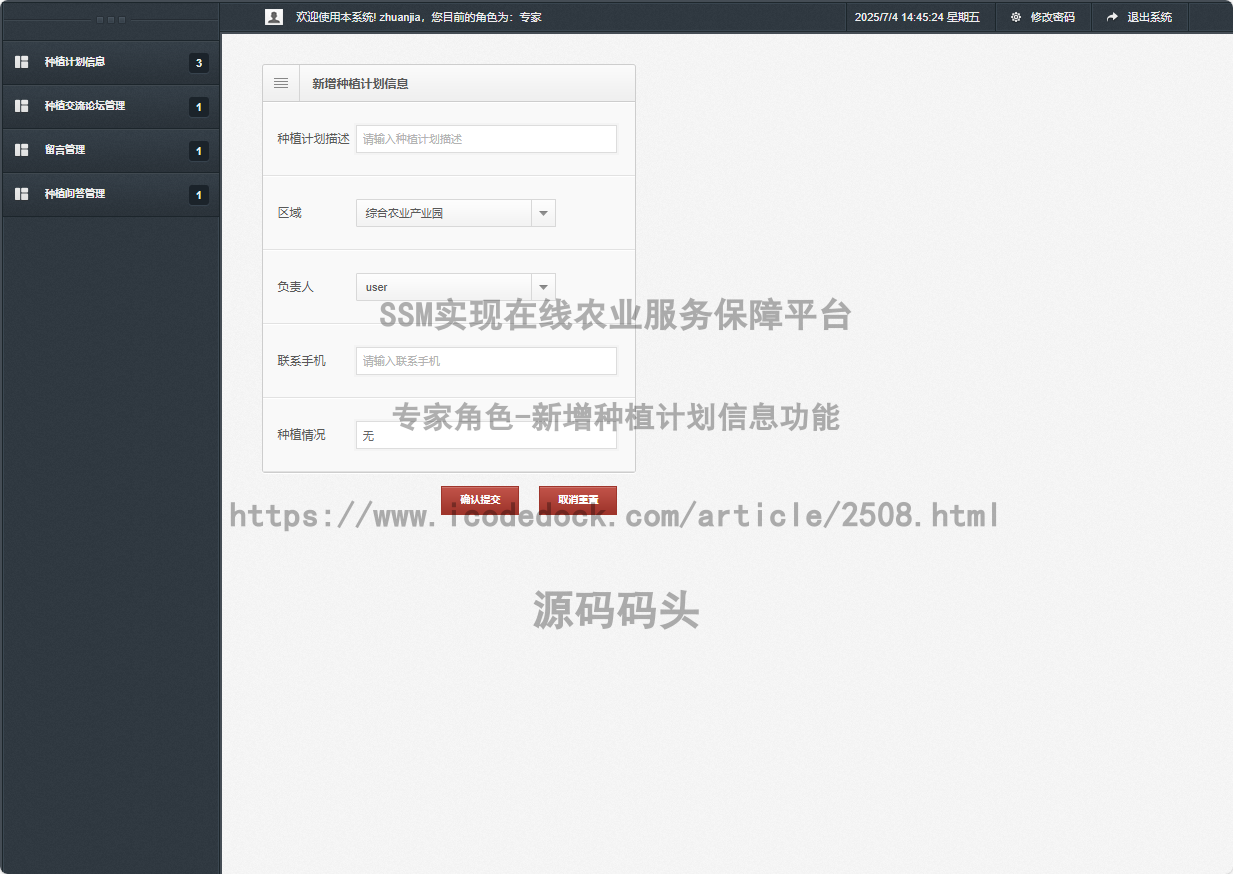
Task: Click the 种植情况 label
Action: (x=302, y=434)
